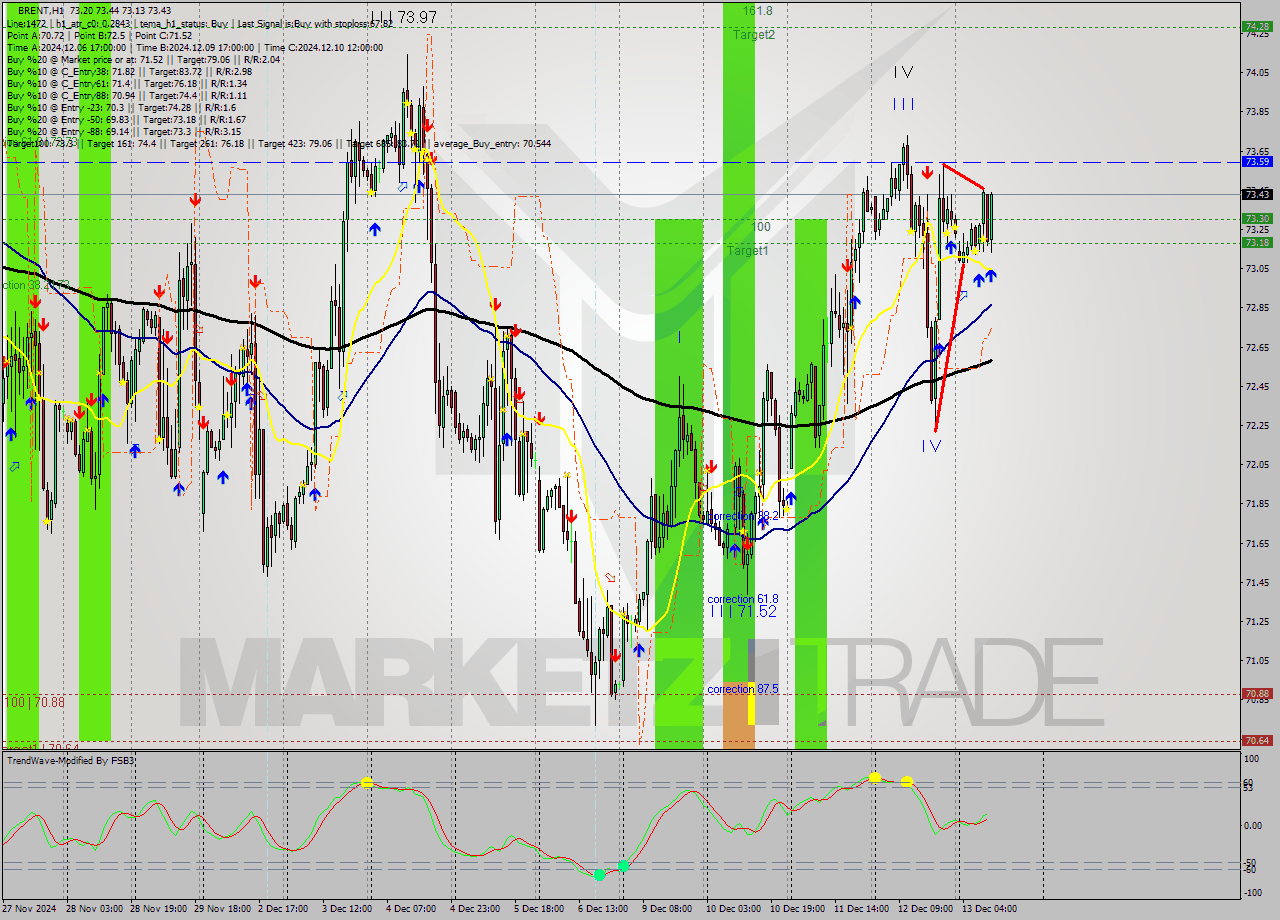Select the 6 Dec 13:00 time label

click(604, 909)
